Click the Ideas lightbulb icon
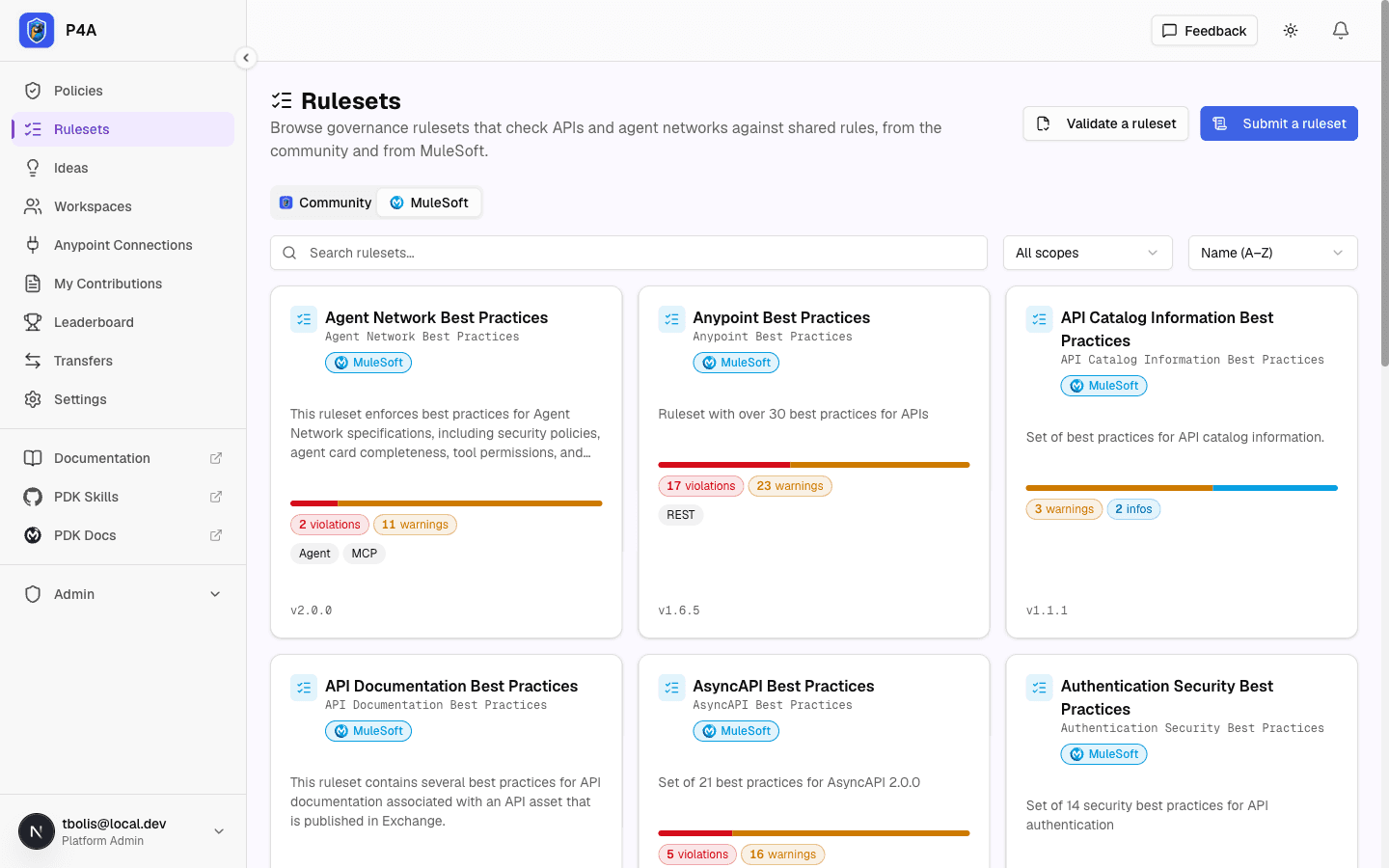1389x868 pixels. tap(33, 168)
